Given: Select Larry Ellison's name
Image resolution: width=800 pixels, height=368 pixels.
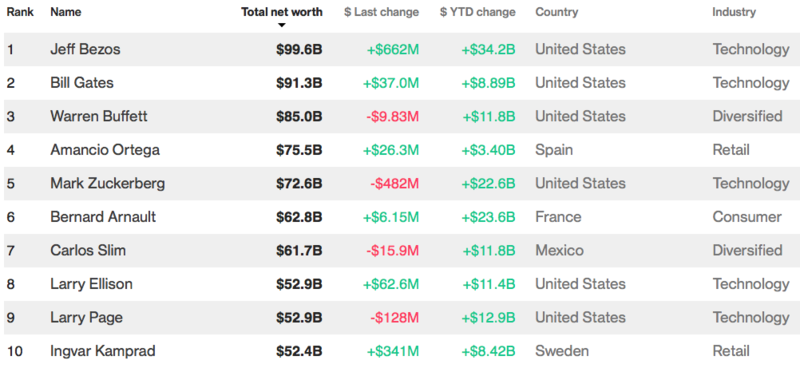Looking at the screenshot, I should (x=91, y=284).
